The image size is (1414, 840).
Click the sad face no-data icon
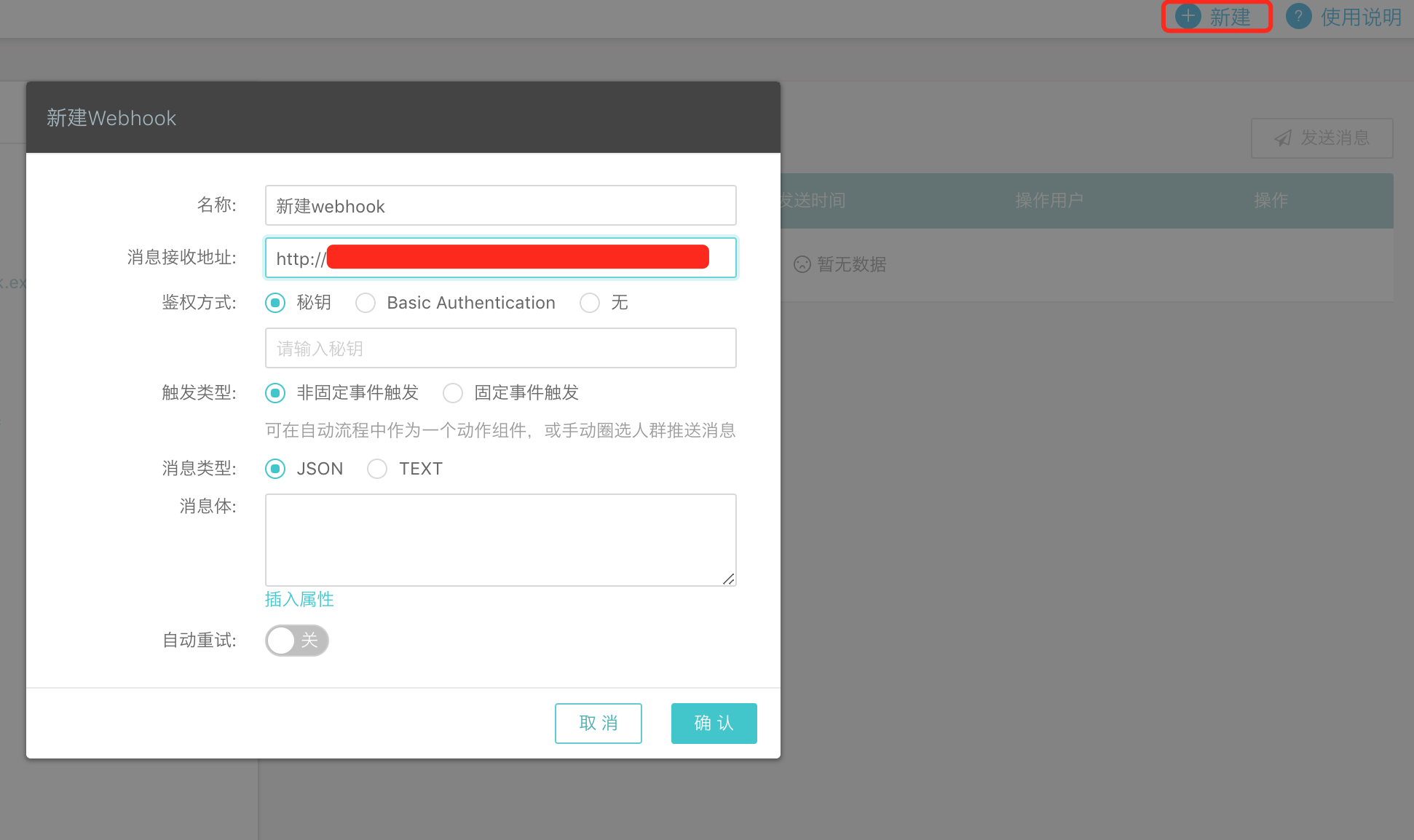(802, 264)
